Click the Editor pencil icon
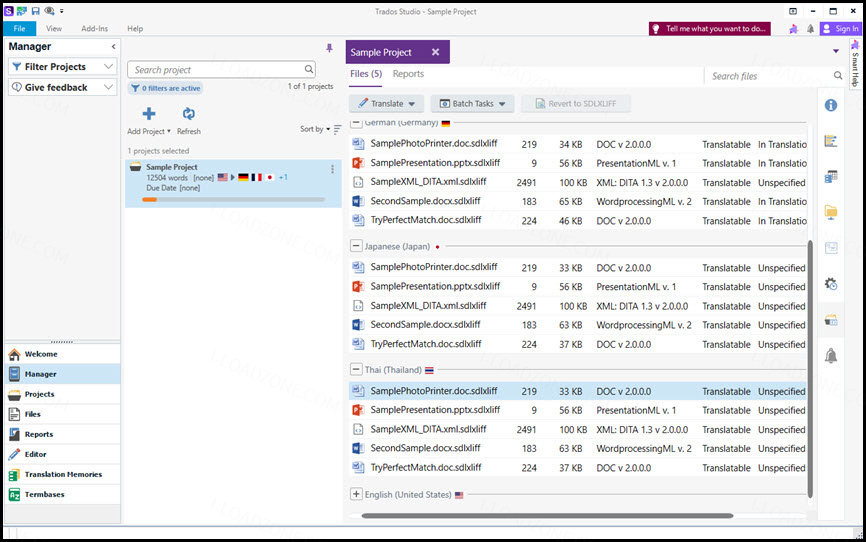The height and width of the screenshot is (542, 866). coord(14,454)
